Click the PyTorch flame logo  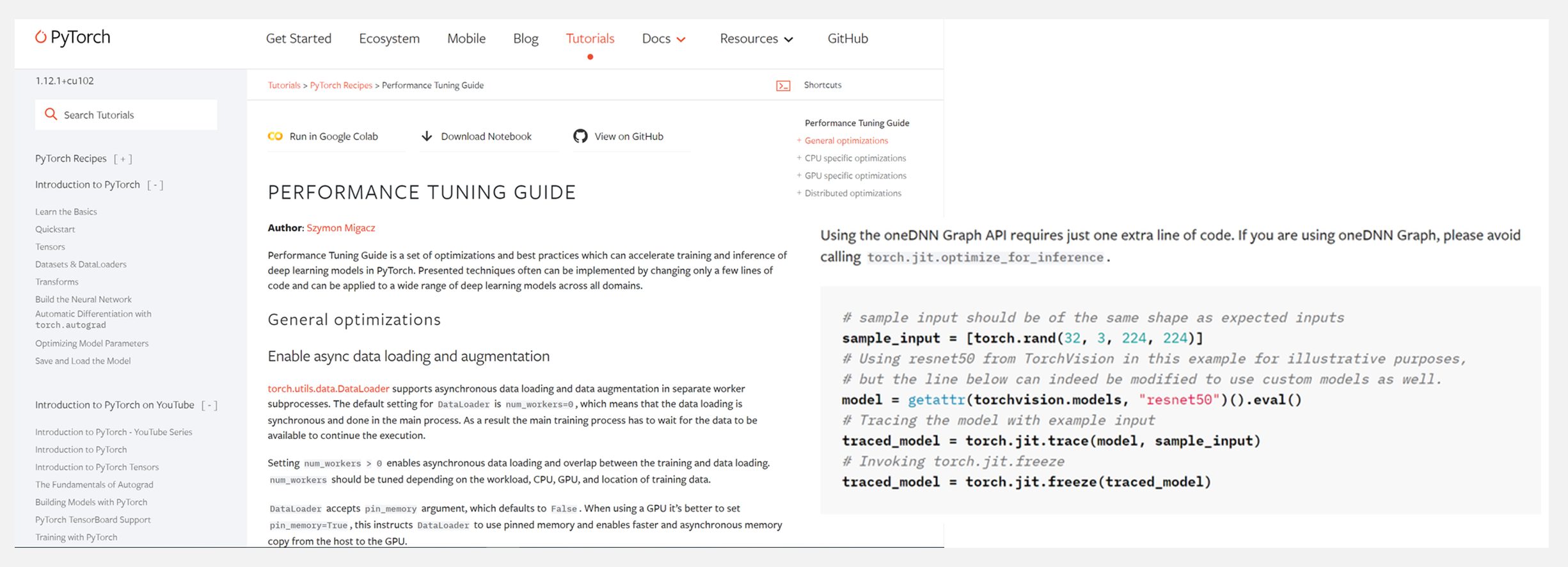point(41,37)
